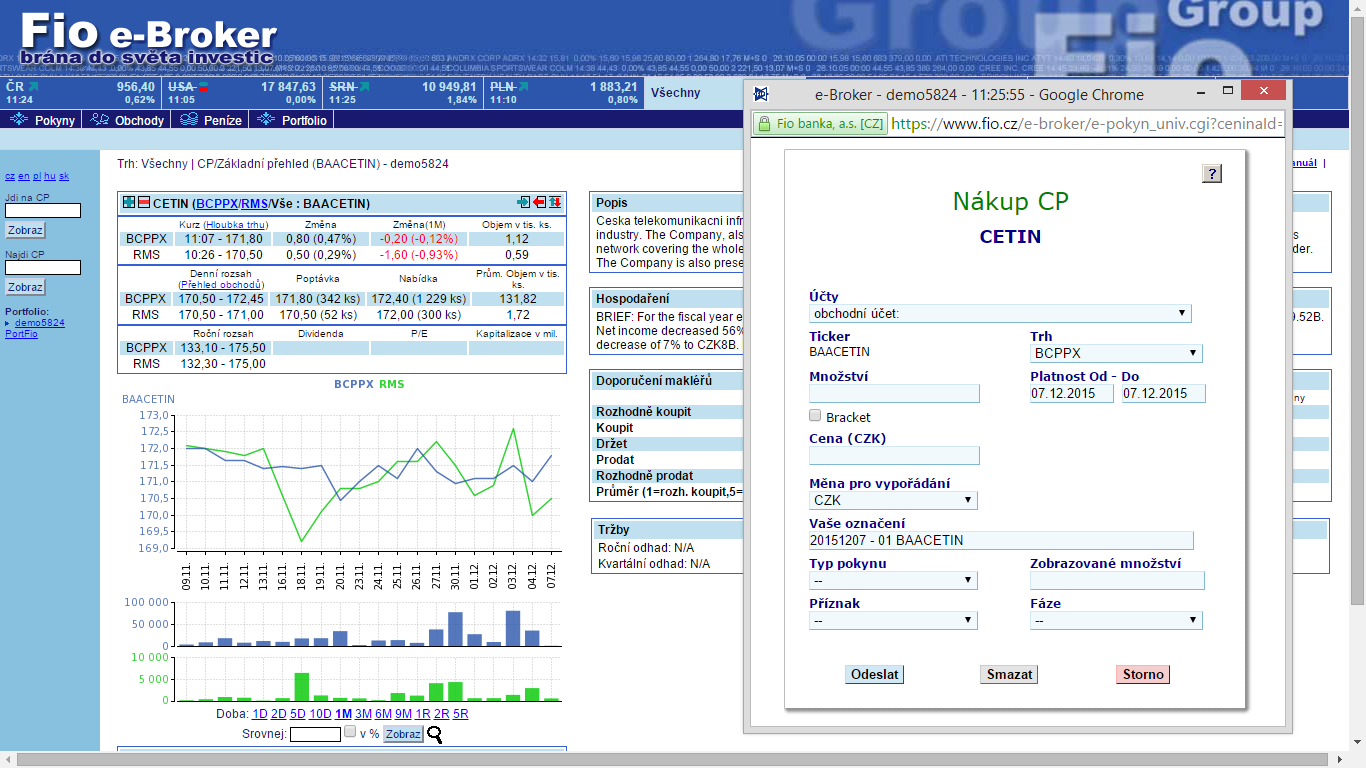Viewport: 1366px width, 768px height.
Task: Open the PortFio link in sidebar
Action: [x=21, y=334]
